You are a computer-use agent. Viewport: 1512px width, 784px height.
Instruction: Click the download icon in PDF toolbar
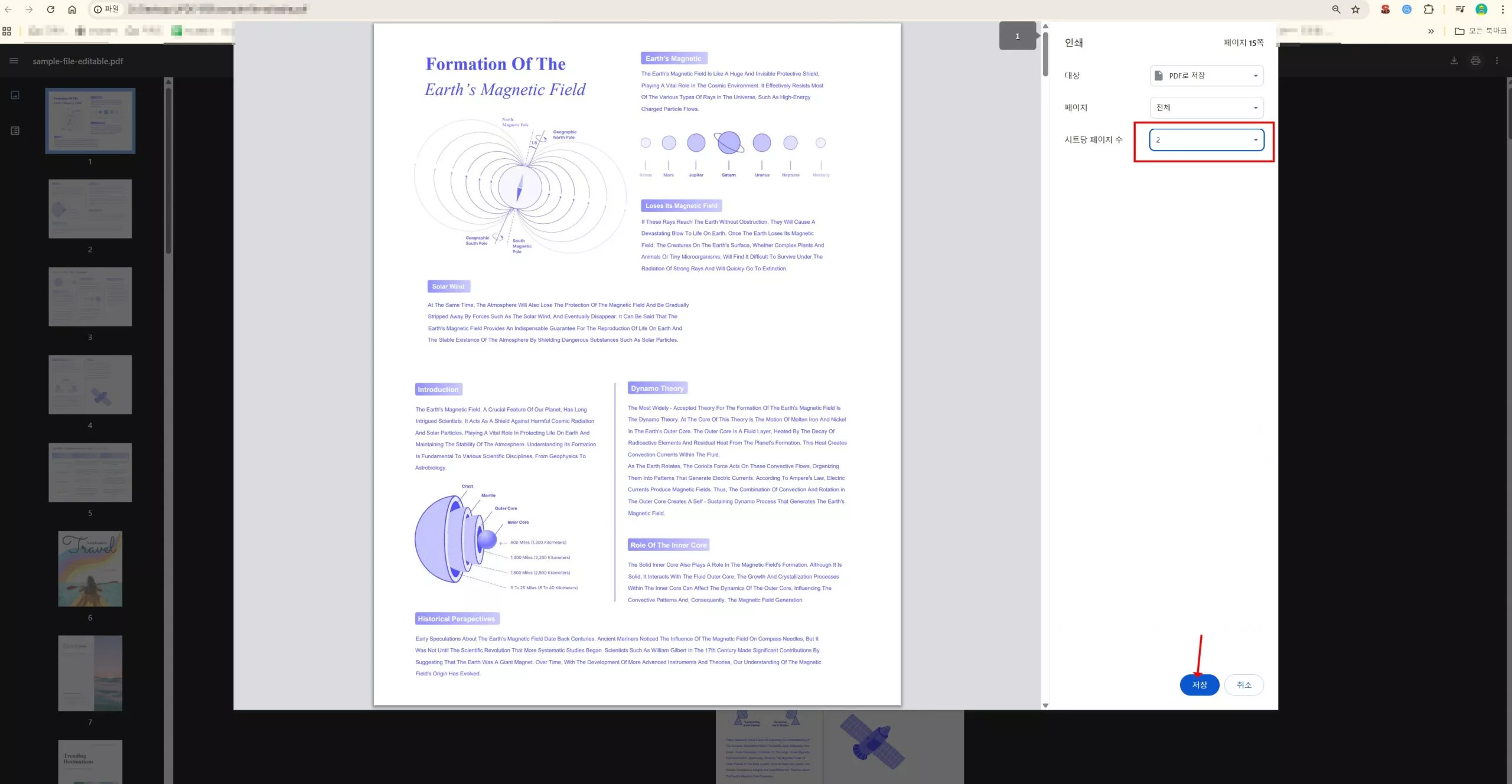[1454, 60]
